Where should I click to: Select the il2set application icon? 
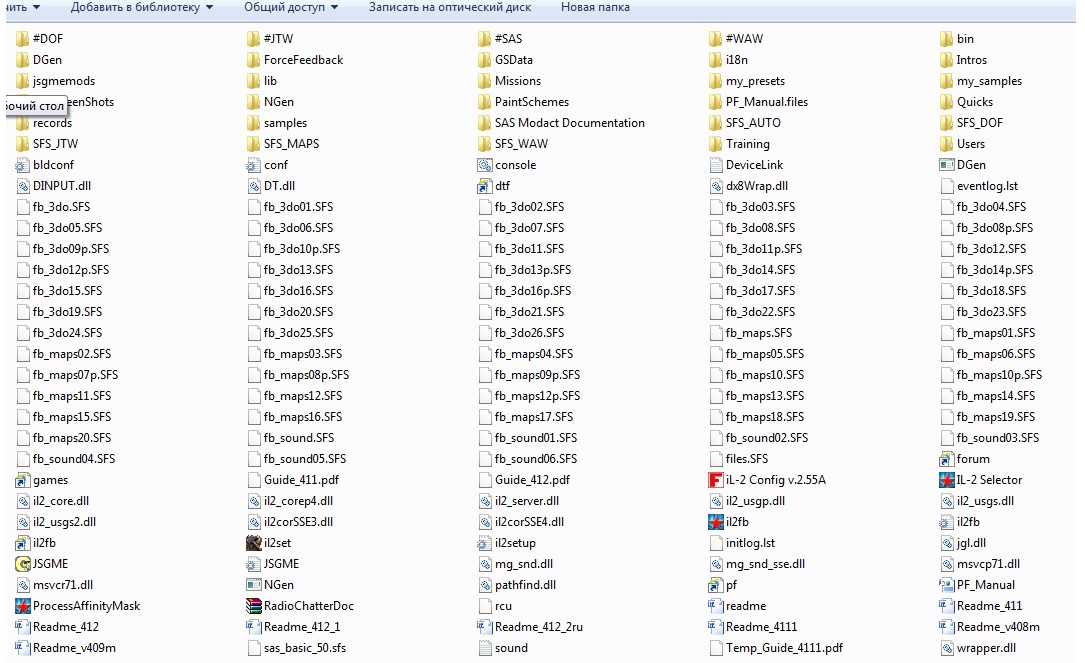coord(253,543)
